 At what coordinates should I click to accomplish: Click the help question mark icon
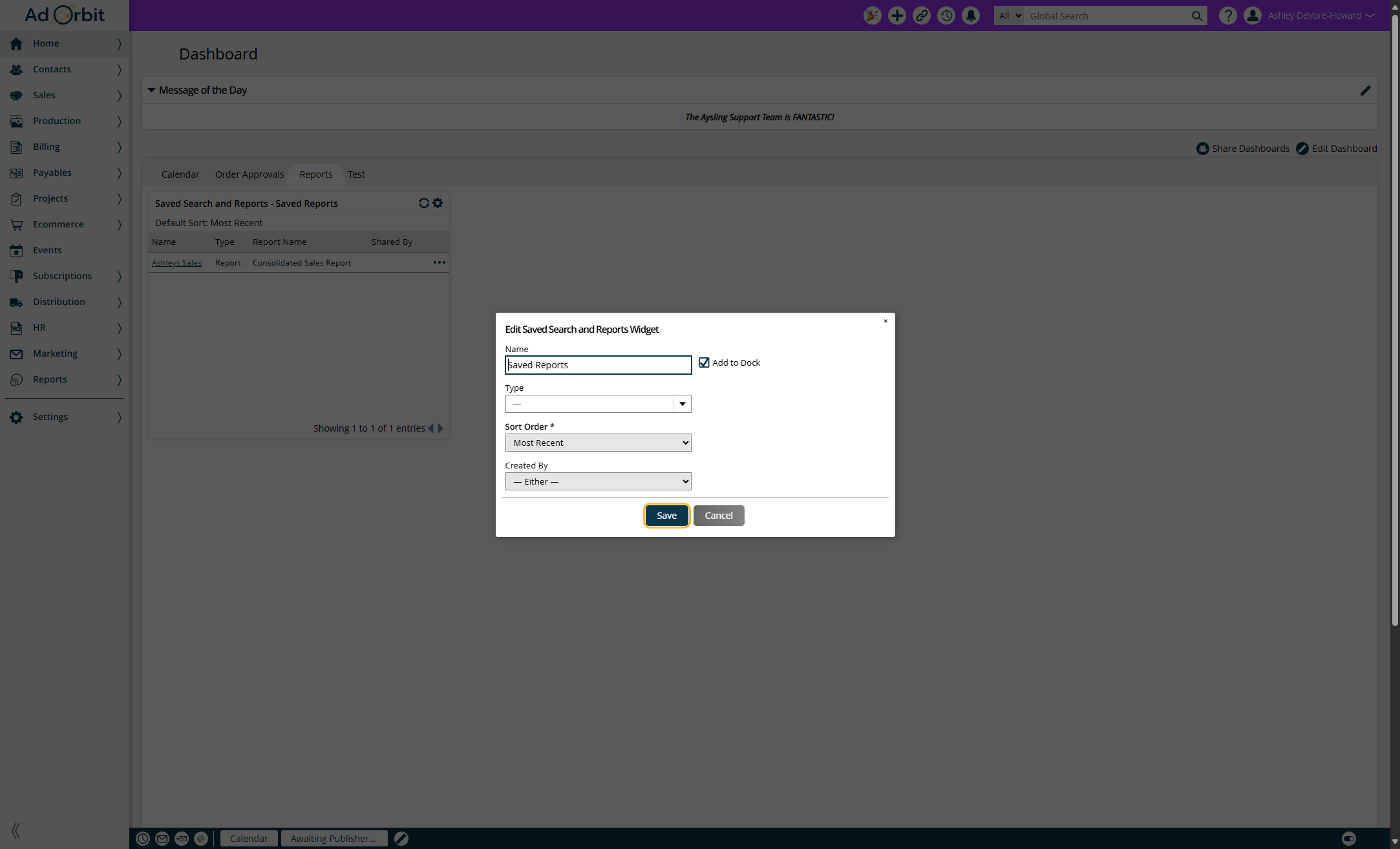click(x=1227, y=16)
